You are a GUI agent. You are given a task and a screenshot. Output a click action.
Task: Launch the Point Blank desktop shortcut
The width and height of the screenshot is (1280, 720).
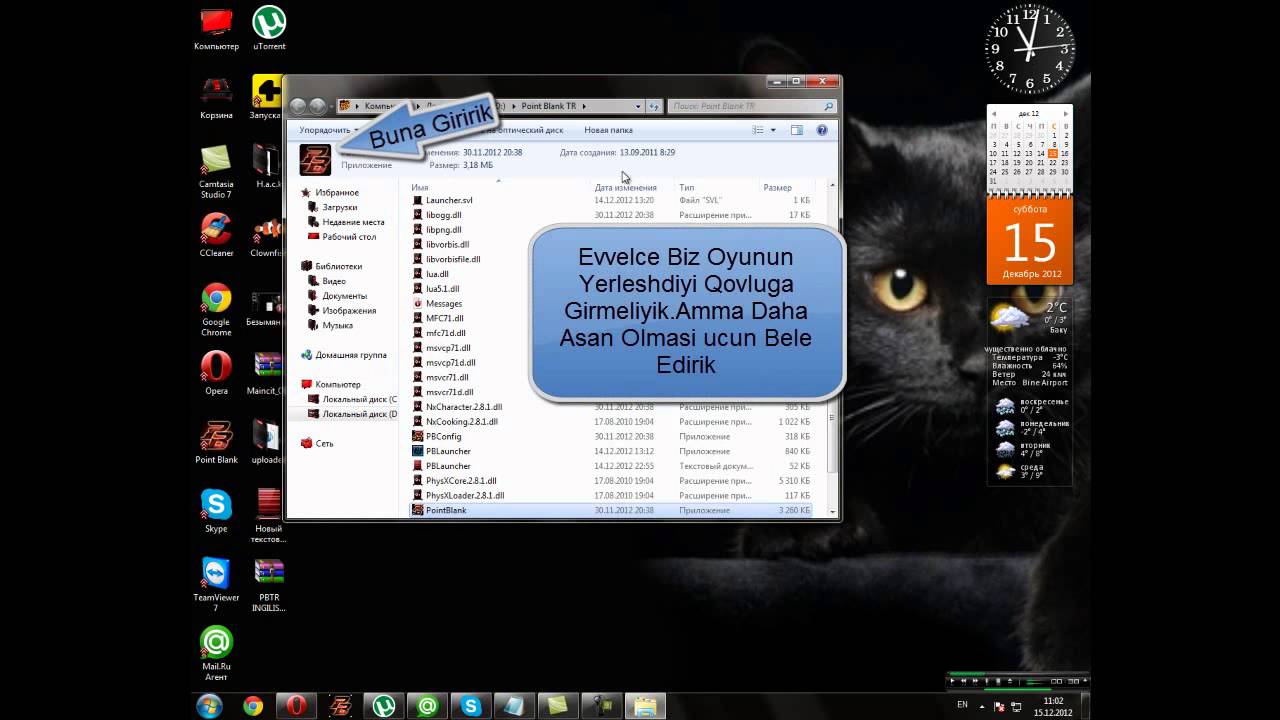click(x=216, y=442)
